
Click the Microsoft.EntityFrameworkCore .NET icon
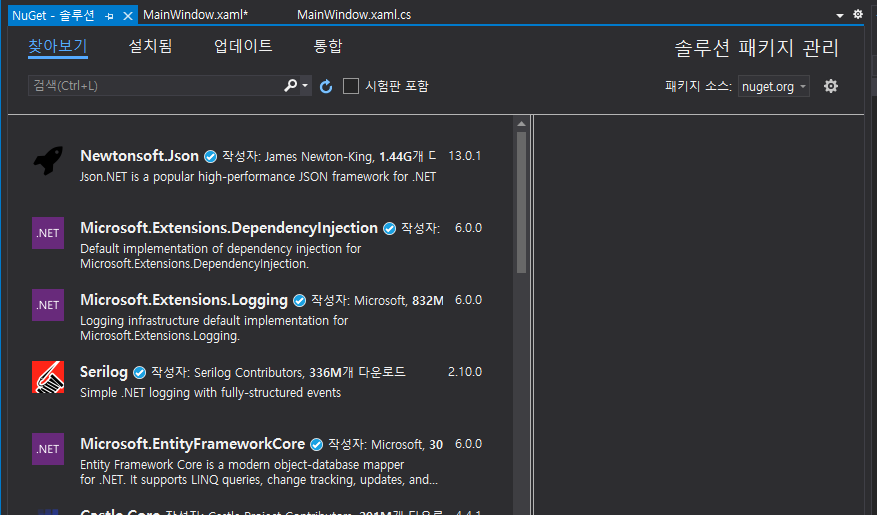click(x=48, y=448)
